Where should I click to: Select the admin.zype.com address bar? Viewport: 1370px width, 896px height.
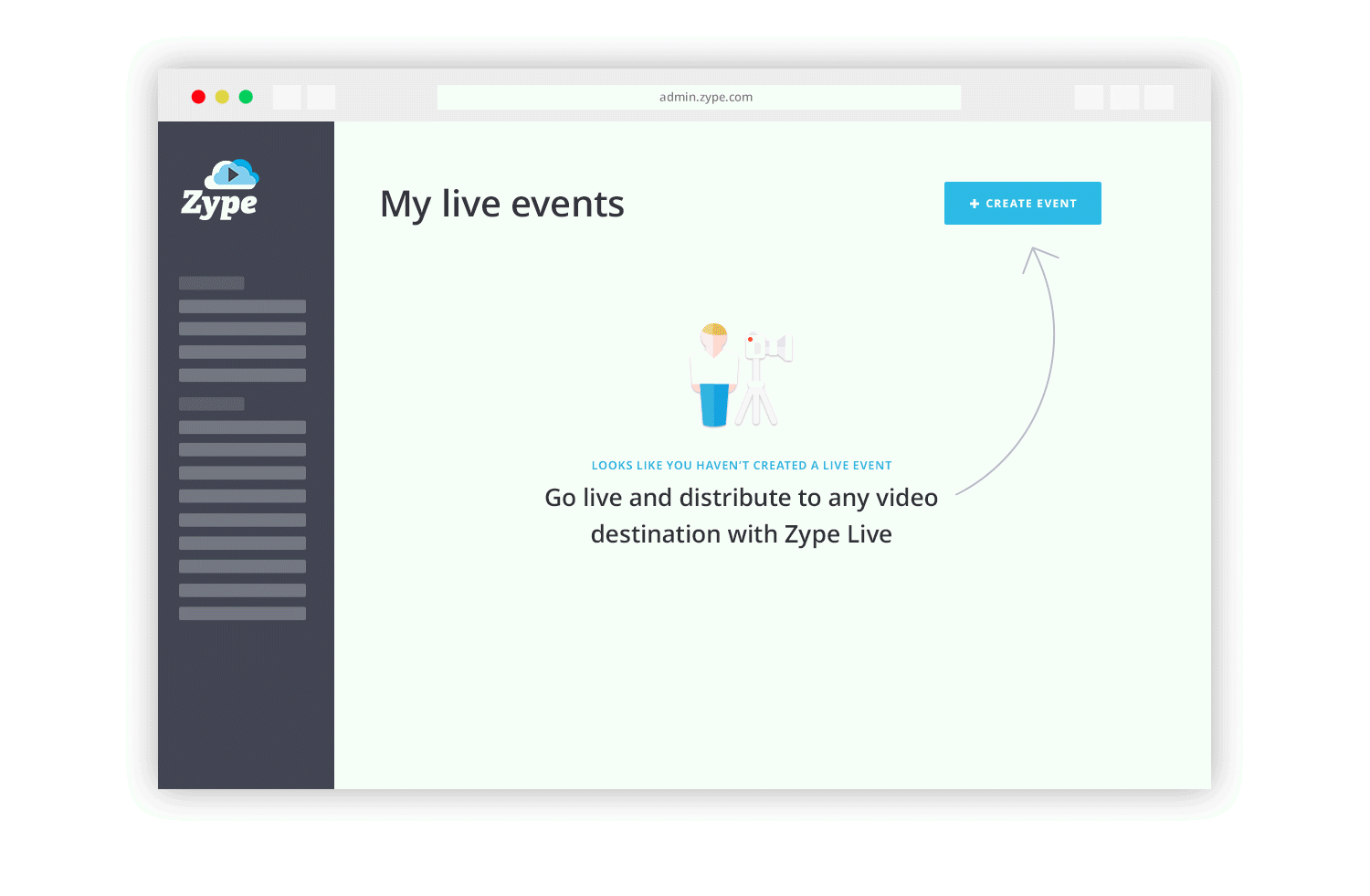pyautogui.click(x=699, y=97)
